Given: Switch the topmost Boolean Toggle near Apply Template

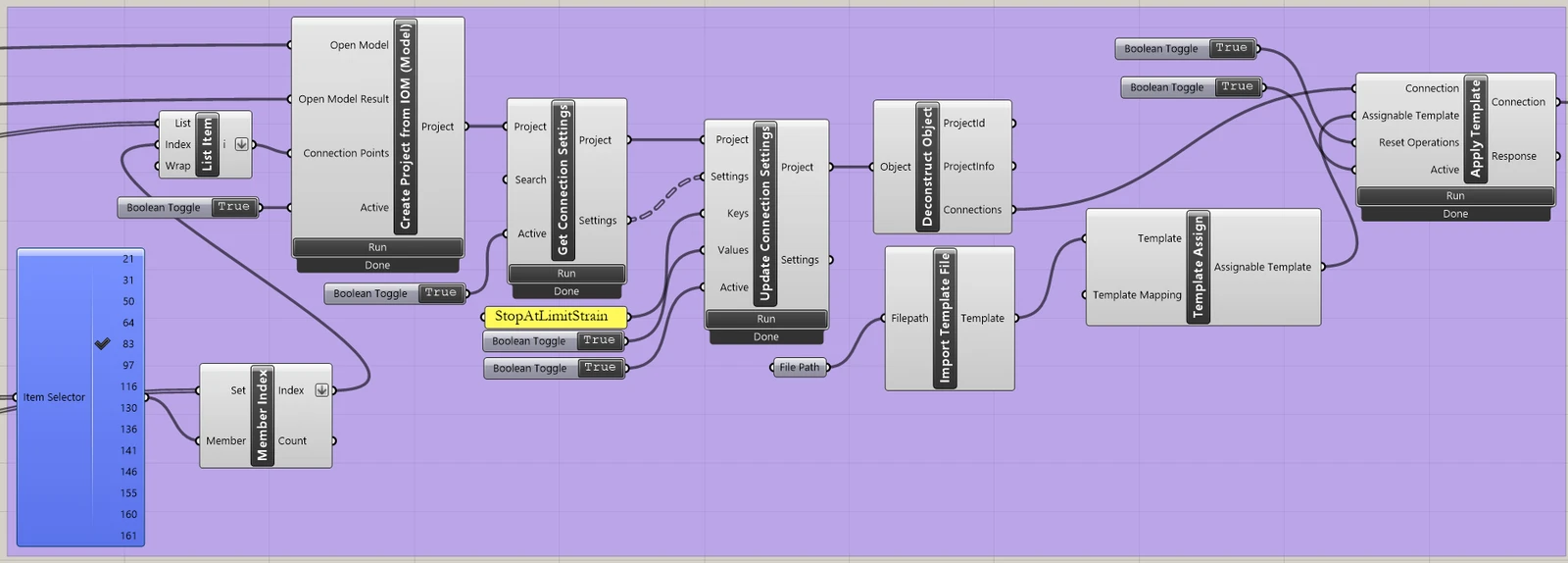Looking at the screenshot, I should coord(1232,48).
